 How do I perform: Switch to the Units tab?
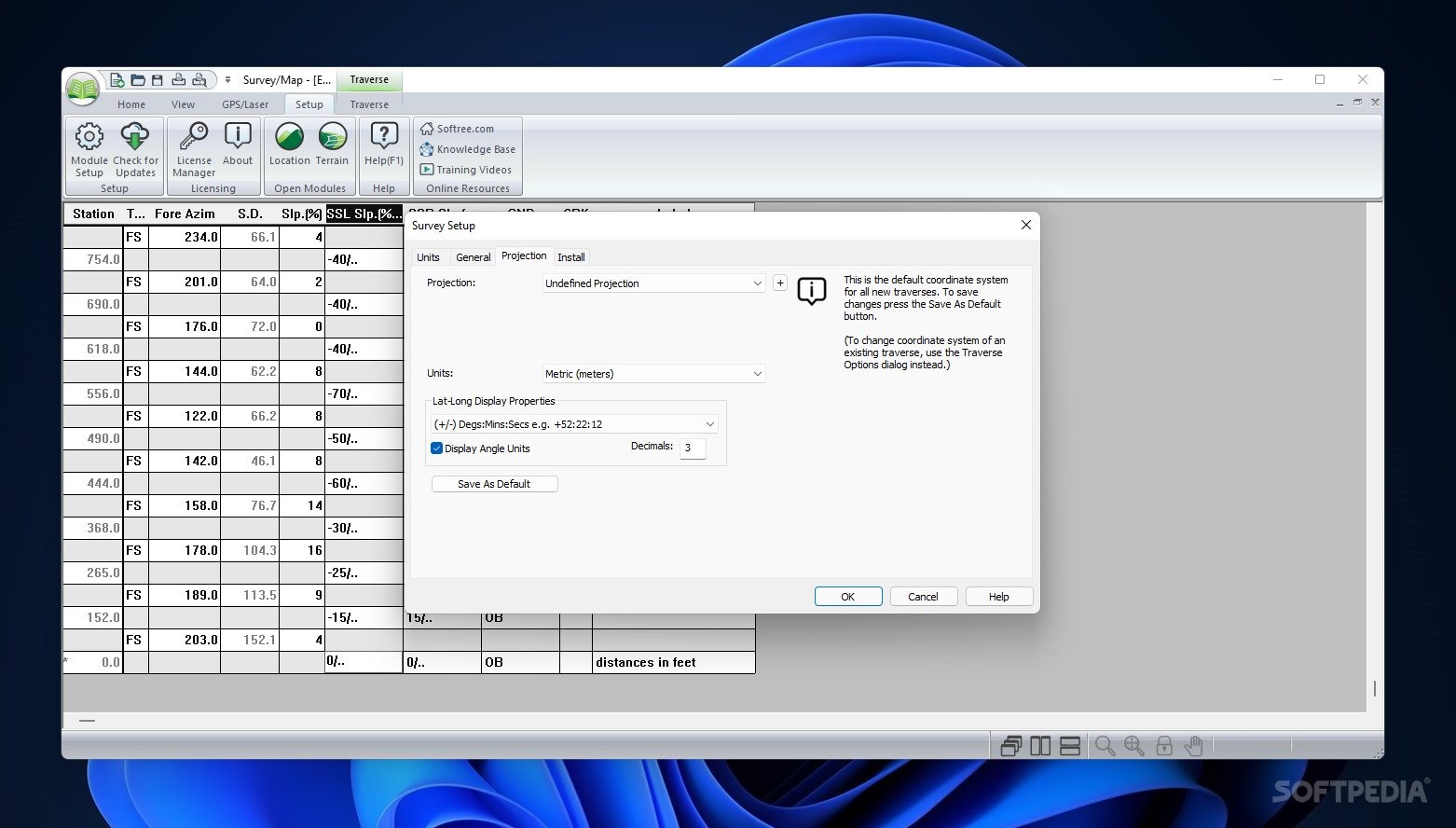pyautogui.click(x=428, y=257)
